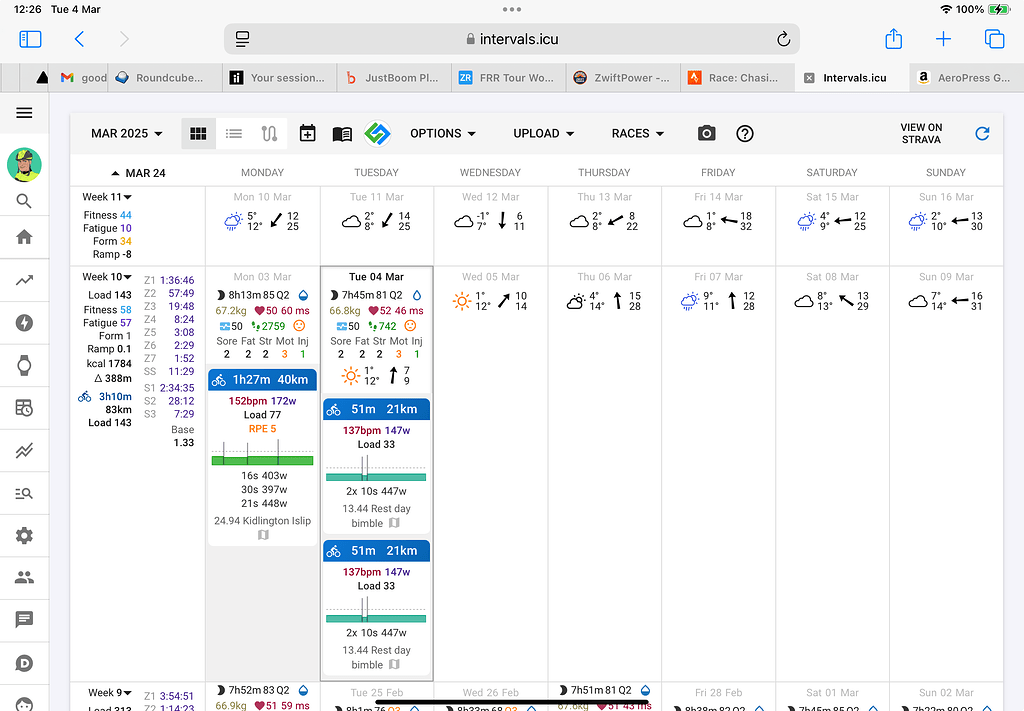Open the Kidlington Islip ride activity

click(x=261, y=520)
